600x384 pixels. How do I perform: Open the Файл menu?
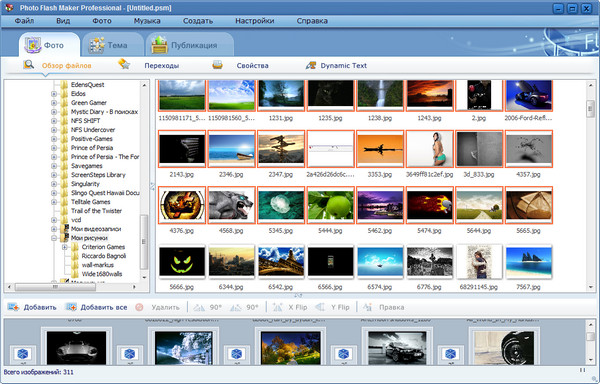(24, 21)
